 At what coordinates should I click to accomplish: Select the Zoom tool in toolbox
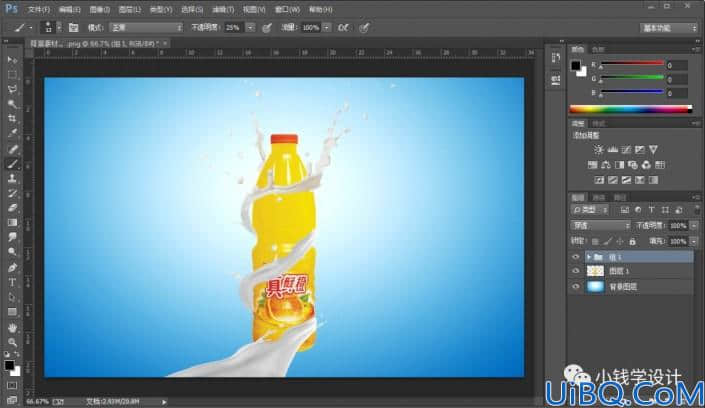click(x=12, y=343)
